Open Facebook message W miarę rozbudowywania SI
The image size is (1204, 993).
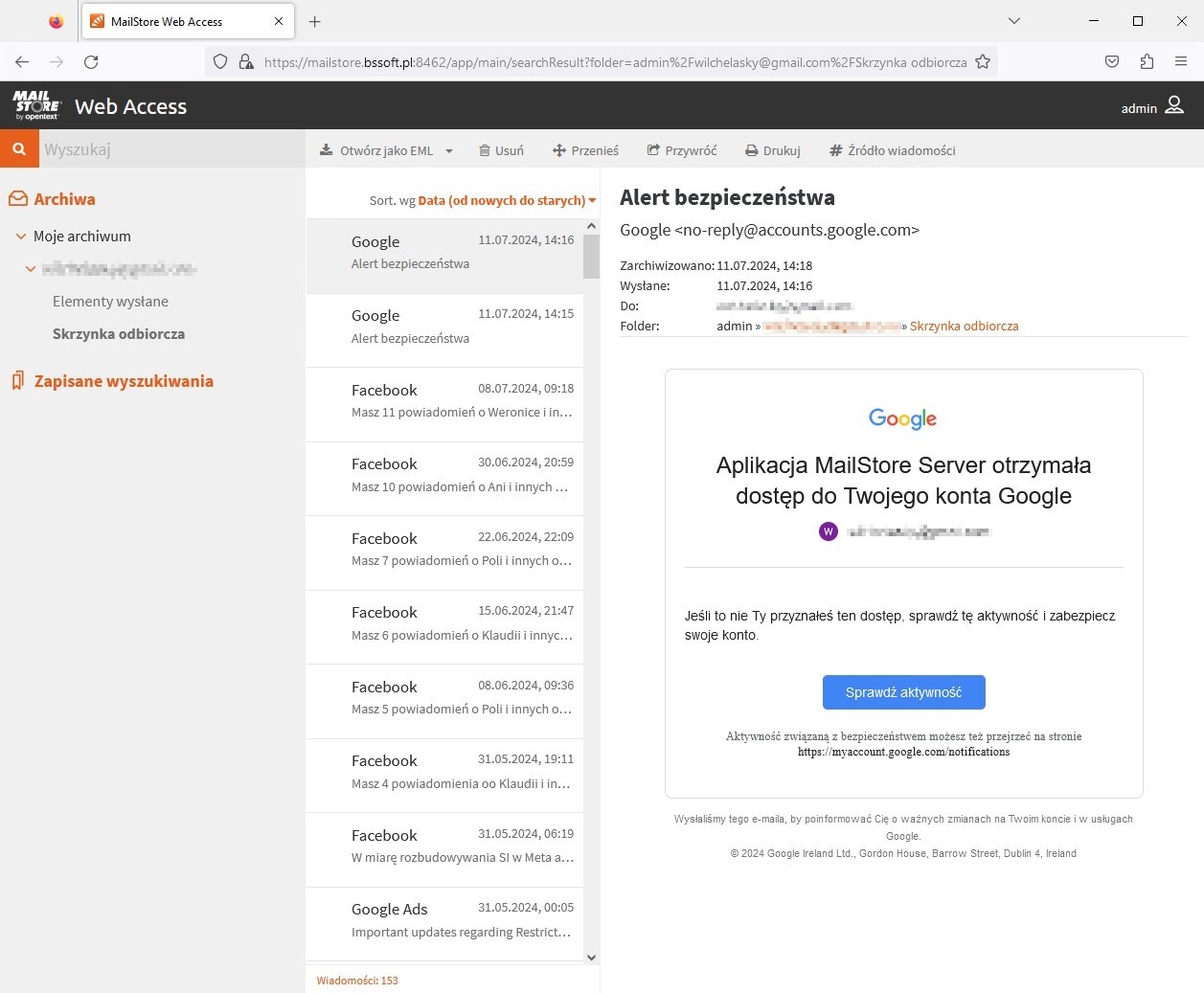(x=444, y=849)
